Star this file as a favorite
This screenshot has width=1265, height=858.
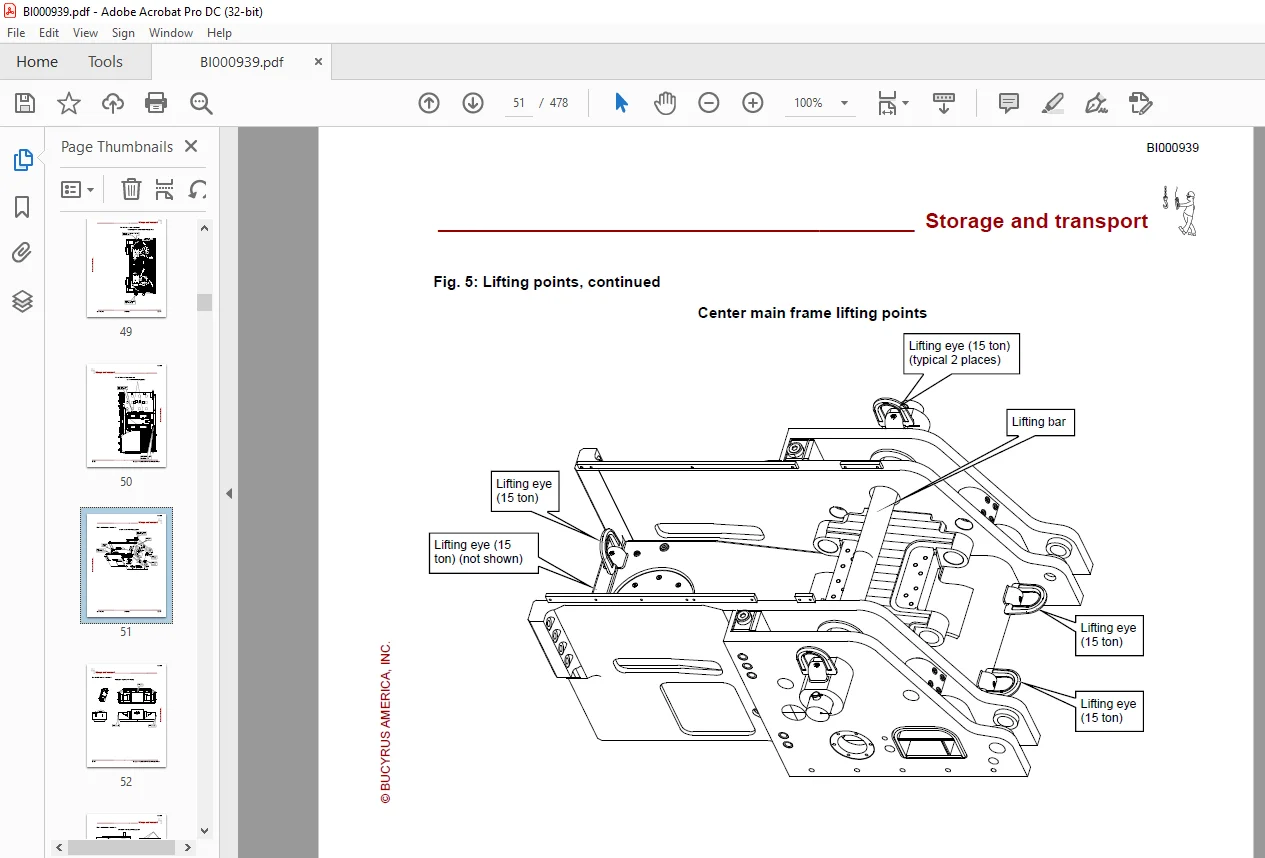(x=68, y=103)
